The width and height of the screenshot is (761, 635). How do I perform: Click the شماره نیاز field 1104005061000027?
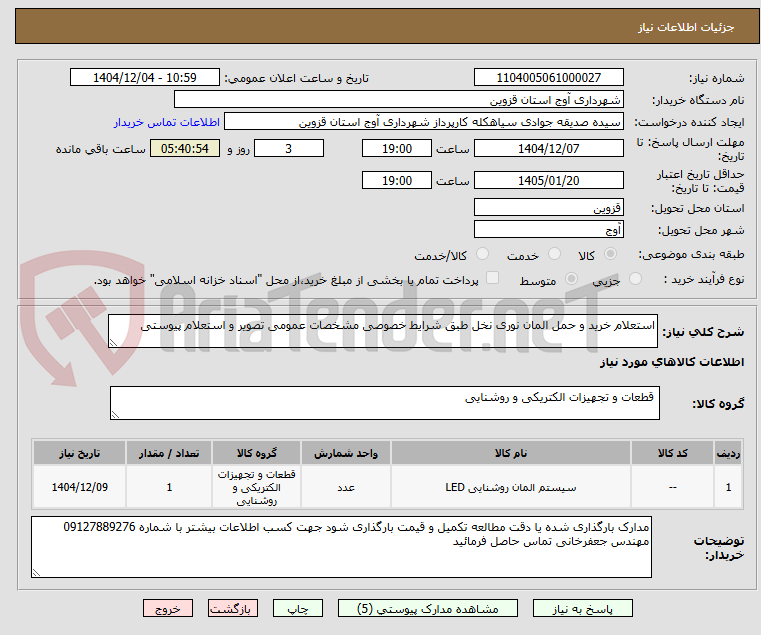548,78
